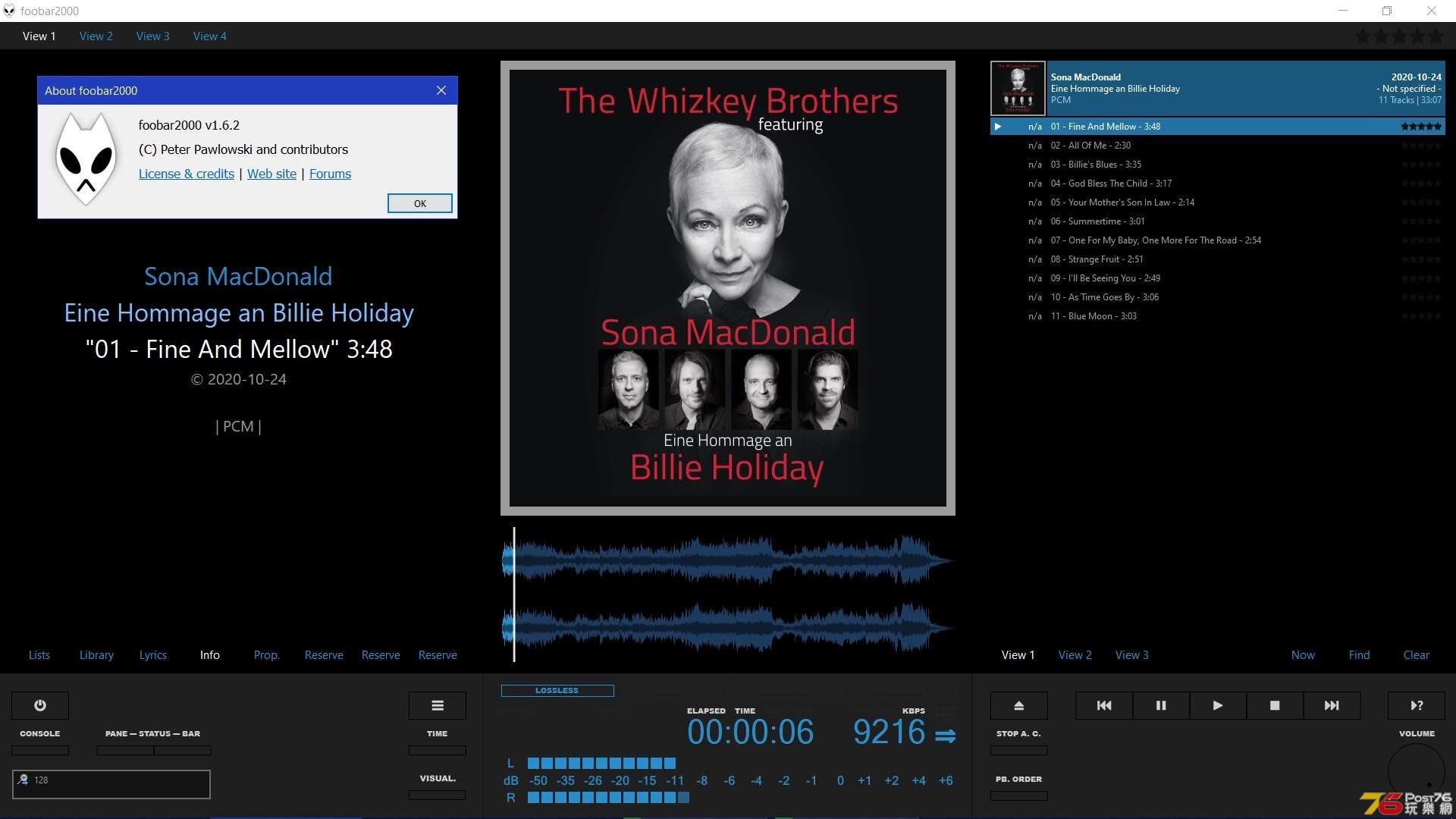The height and width of the screenshot is (819, 1456).
Task: Open the Lyrics panel tab
Action: [153, 655]
